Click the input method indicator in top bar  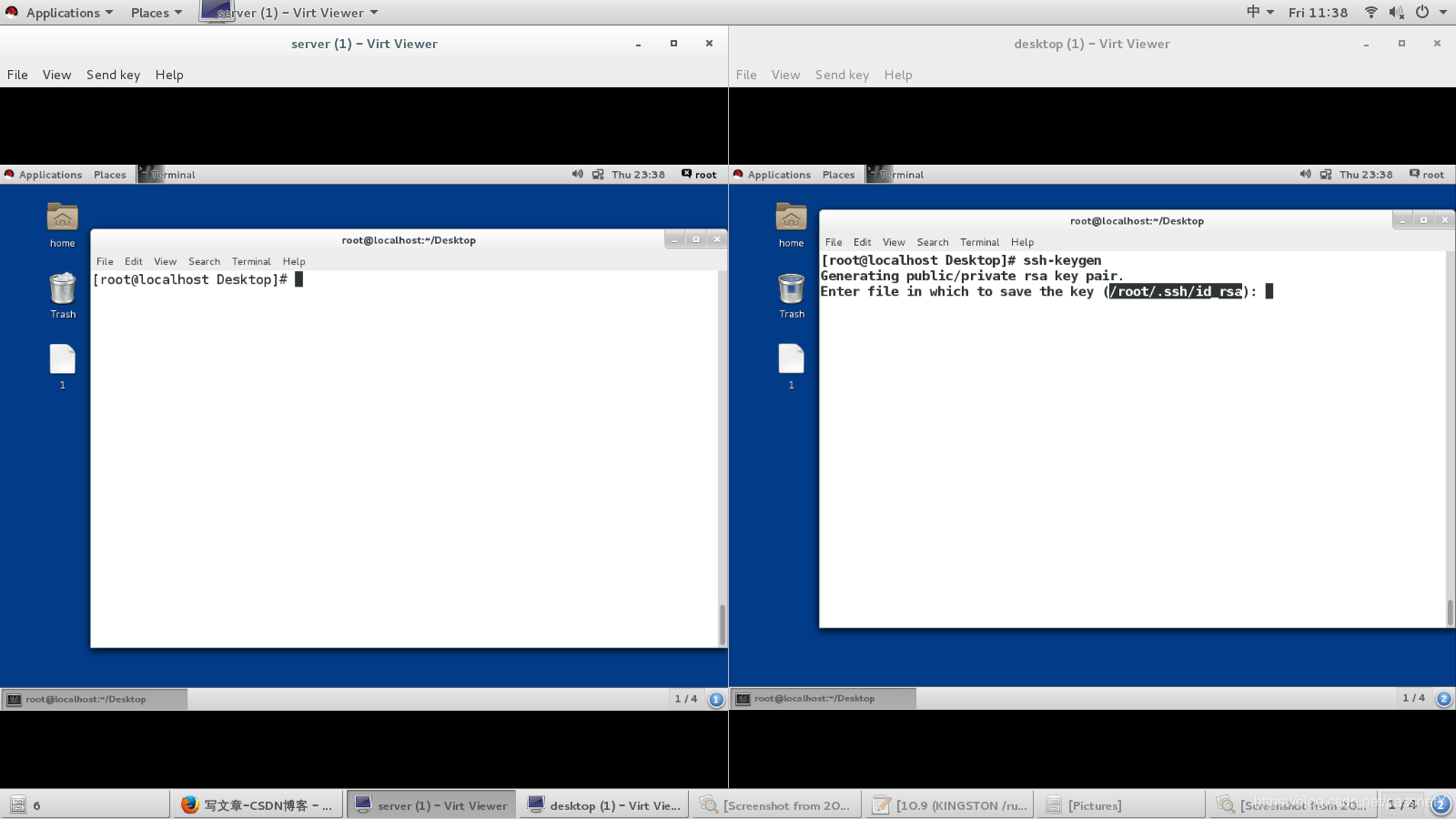(x=1259, y=12)
